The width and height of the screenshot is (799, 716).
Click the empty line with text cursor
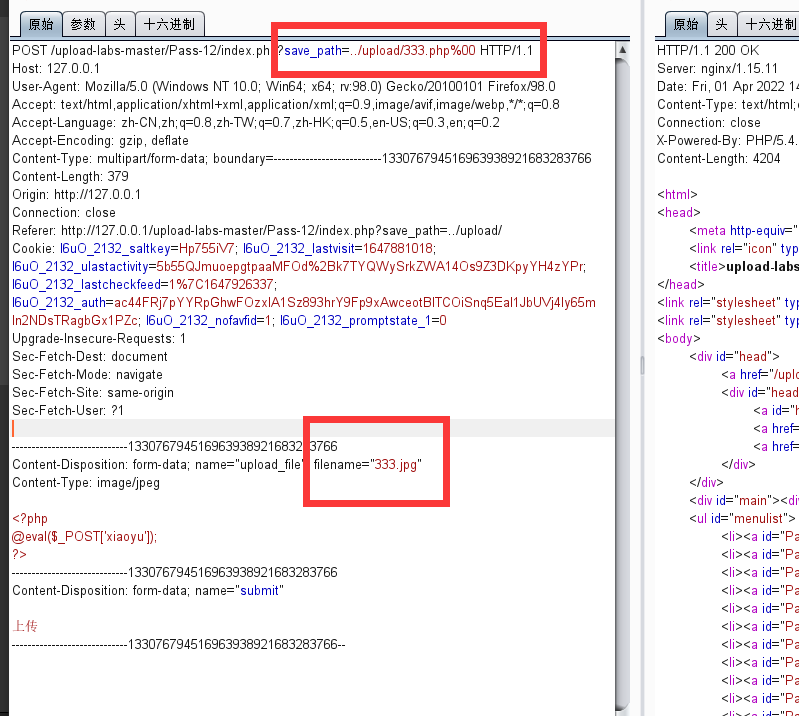(x=312, y=428)
